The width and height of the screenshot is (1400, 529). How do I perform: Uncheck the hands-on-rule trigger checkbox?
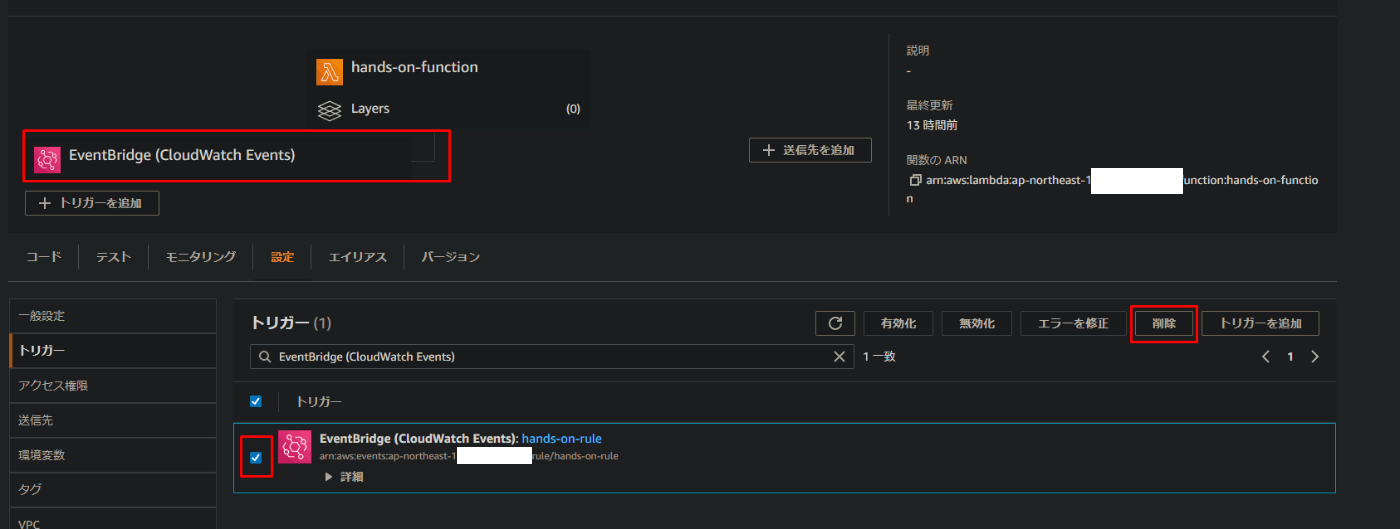click(256, 457)
